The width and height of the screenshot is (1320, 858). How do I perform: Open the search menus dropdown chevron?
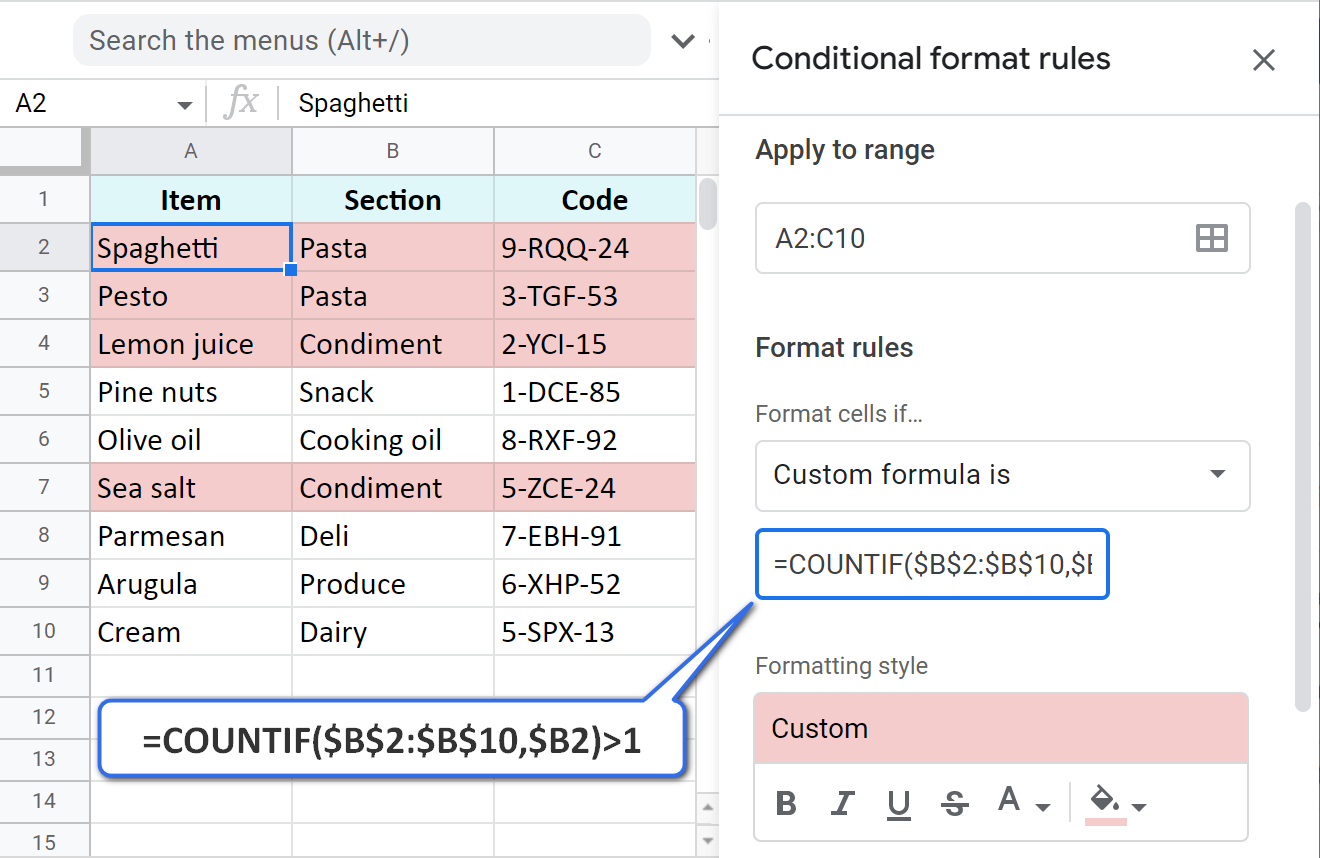[683, 41]
